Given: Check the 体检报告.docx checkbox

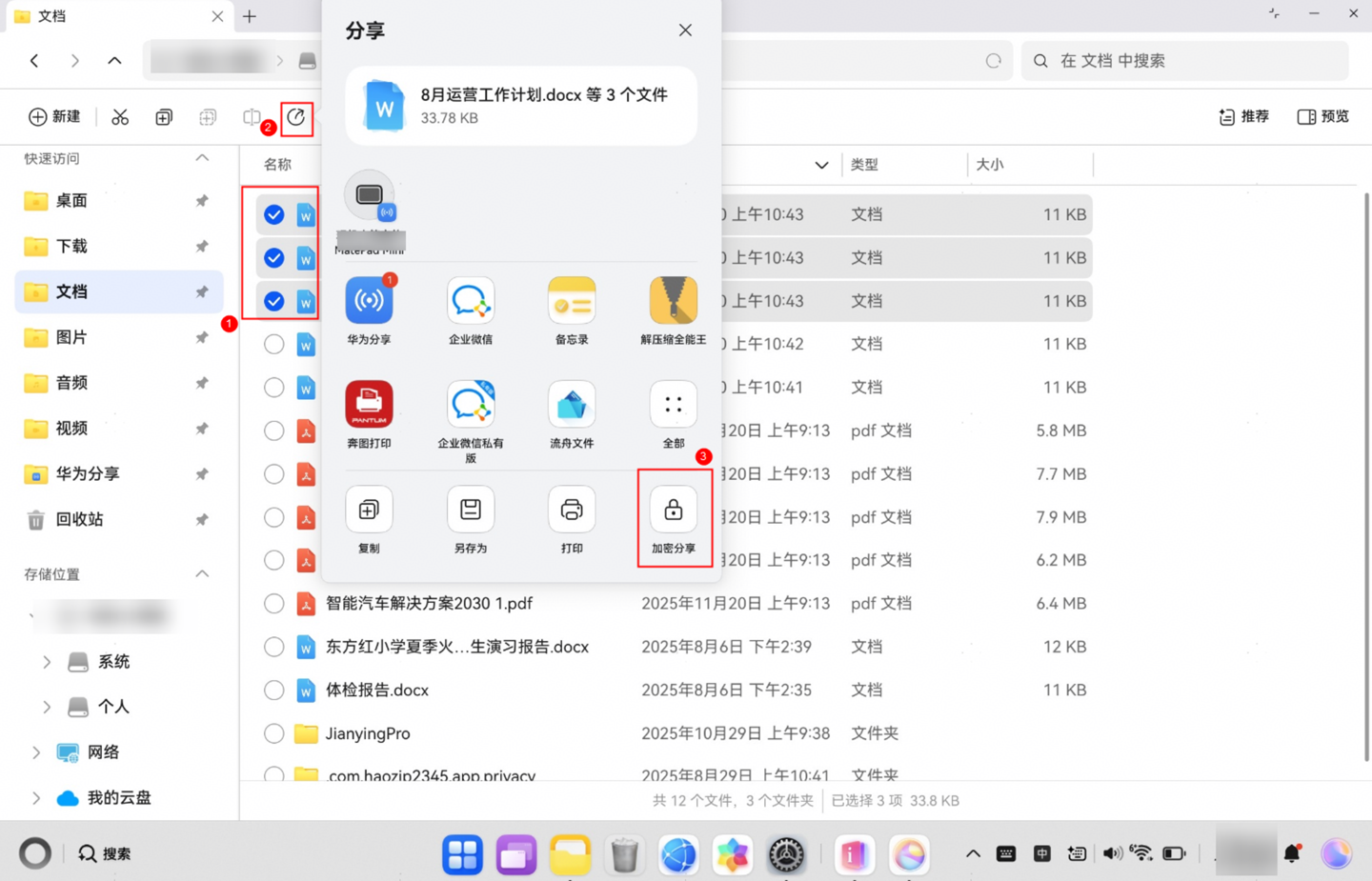Looking at the screenshot, I should coord(273,690).
